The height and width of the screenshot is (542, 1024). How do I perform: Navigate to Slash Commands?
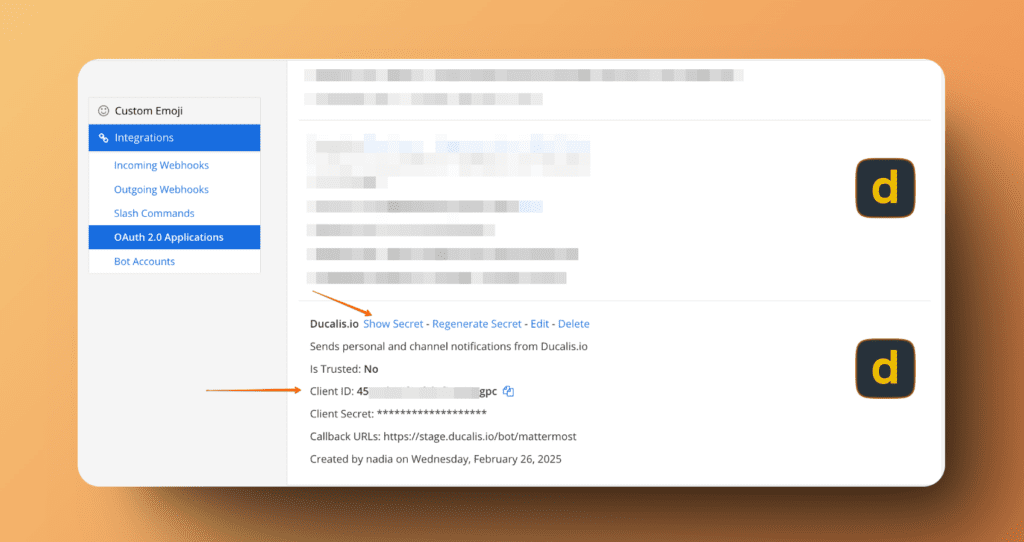154,213
